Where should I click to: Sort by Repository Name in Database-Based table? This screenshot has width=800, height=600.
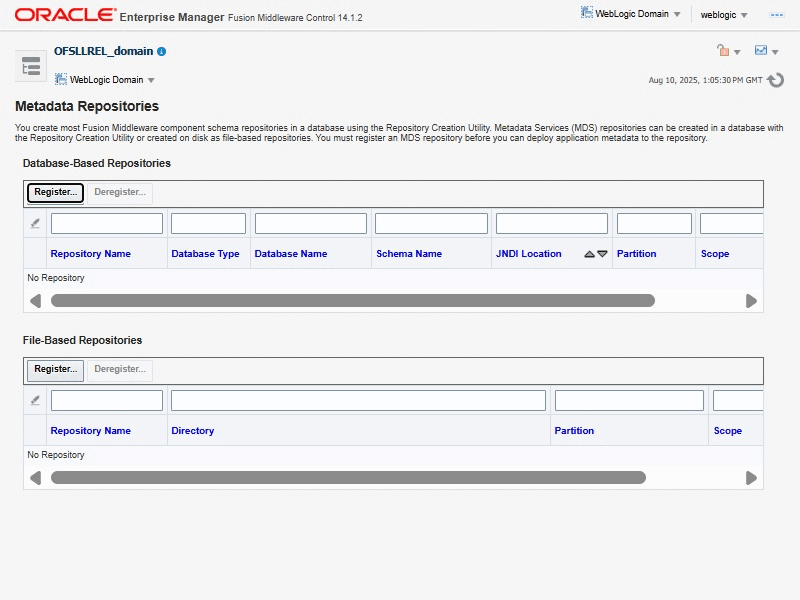(x=90, y=254)
